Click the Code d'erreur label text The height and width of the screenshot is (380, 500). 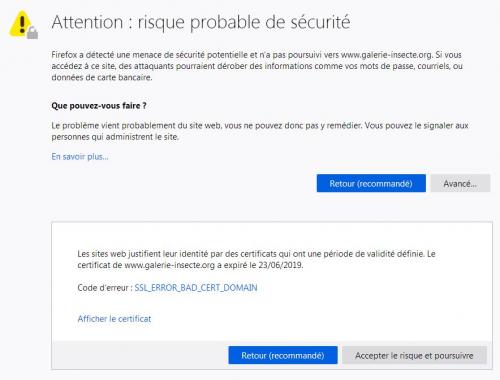point(105,288)
